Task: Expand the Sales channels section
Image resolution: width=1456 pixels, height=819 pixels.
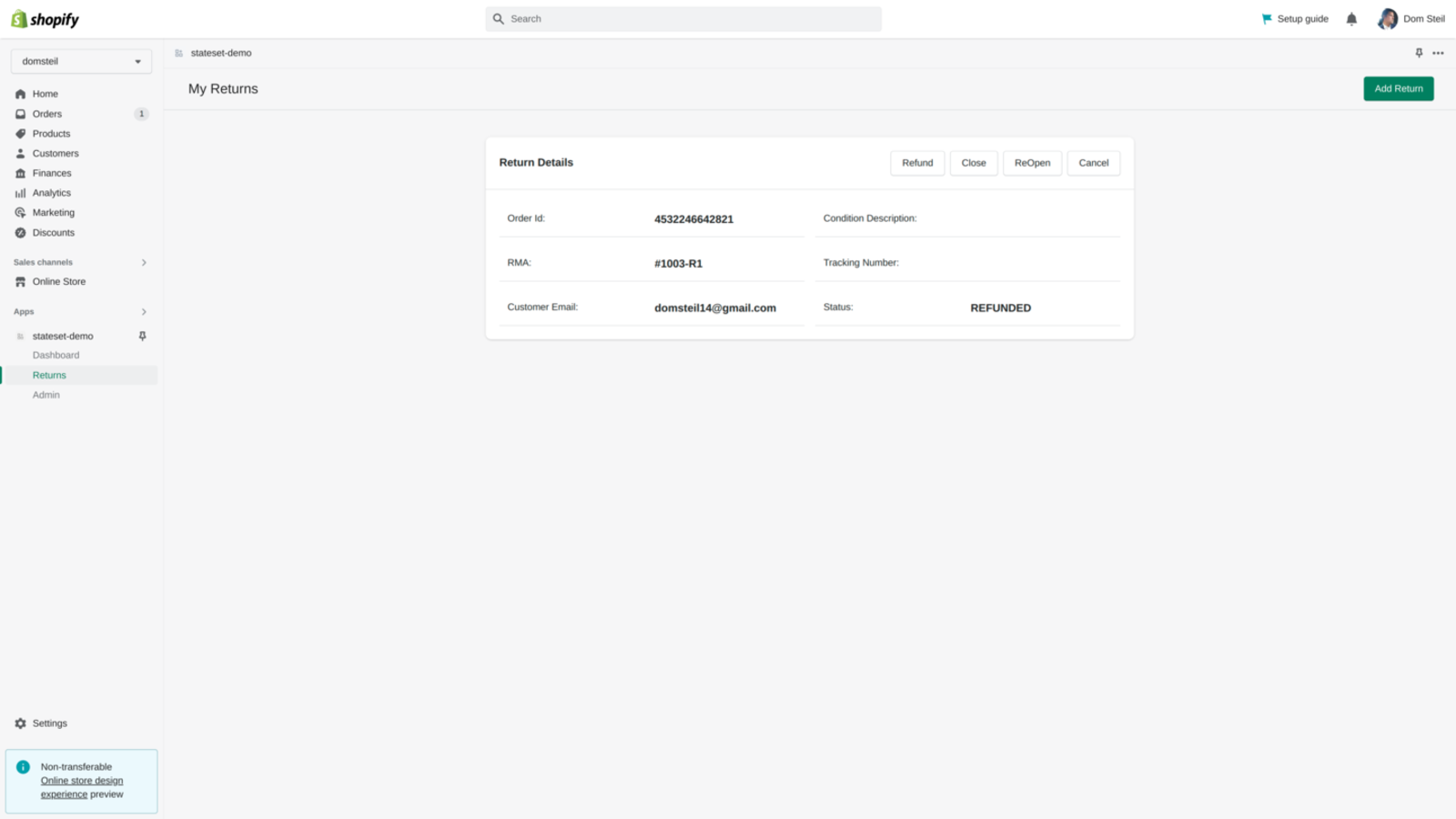Action: pos(144,262)
